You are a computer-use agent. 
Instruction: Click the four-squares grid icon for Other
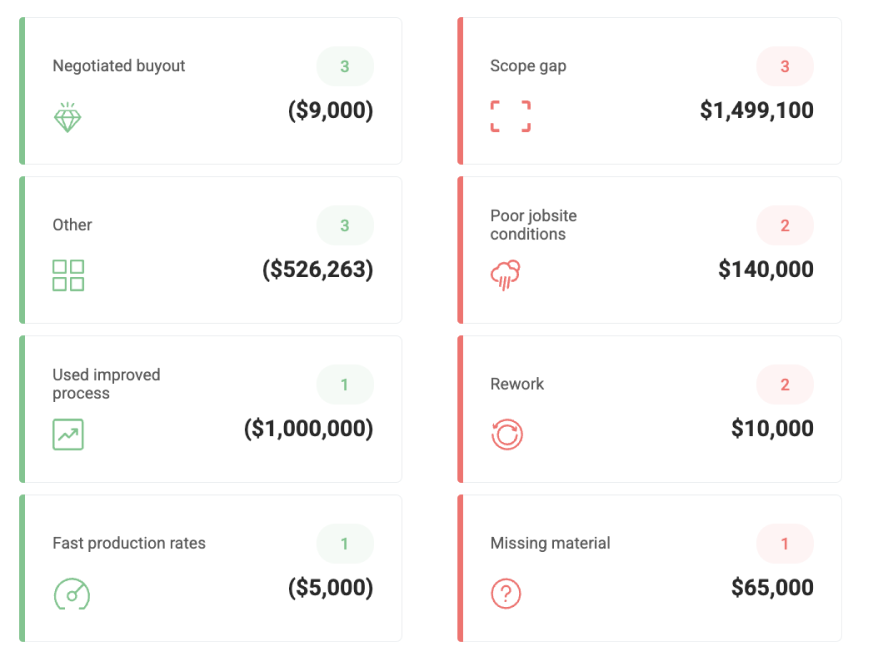68,275
